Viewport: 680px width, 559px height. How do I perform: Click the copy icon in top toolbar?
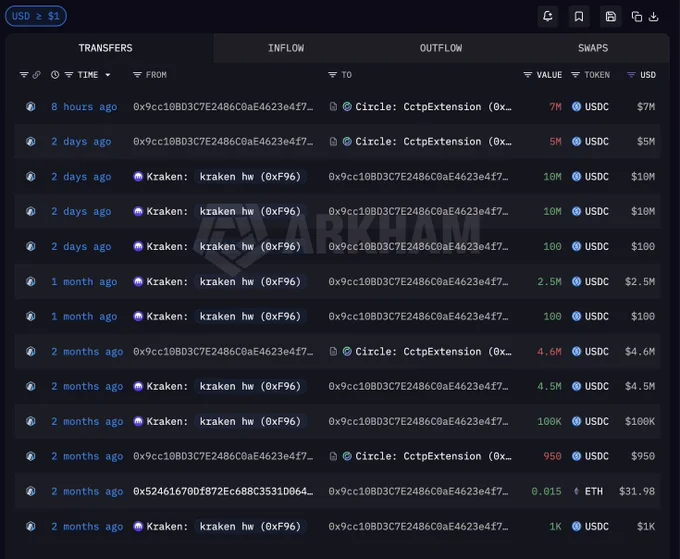[637, 17]
